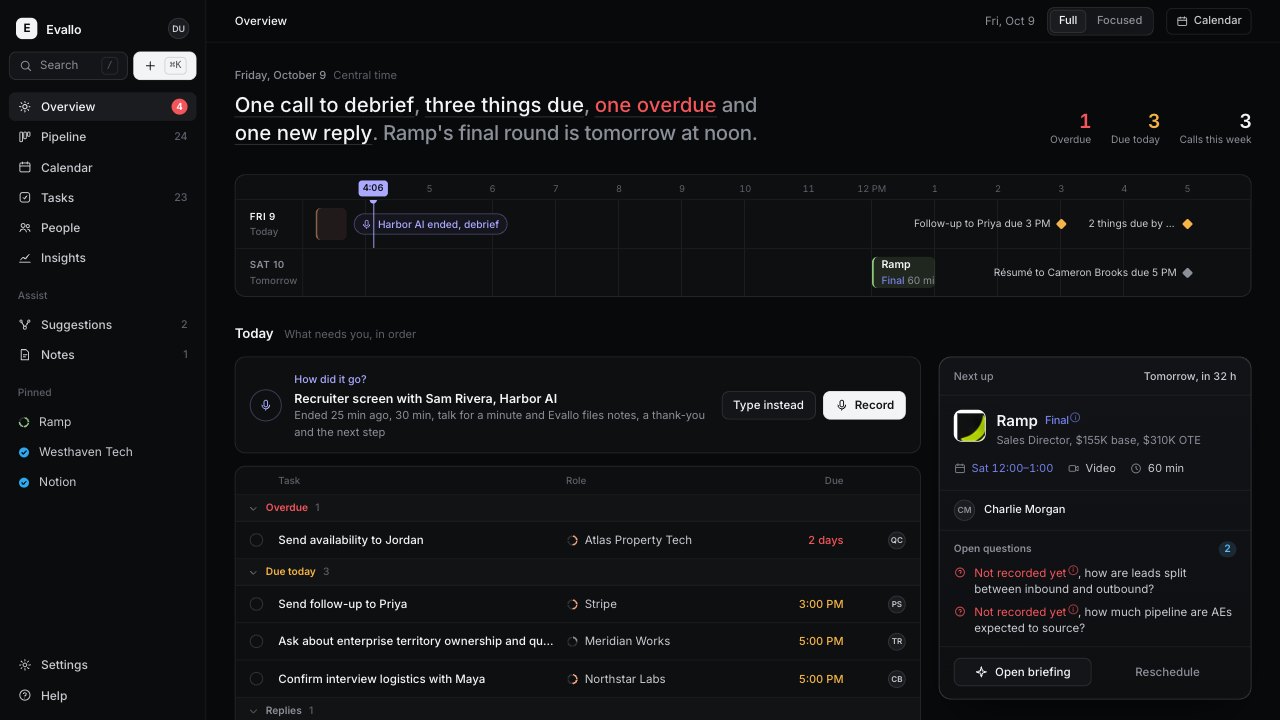This screenshot has height=720, width=1280.
Task: Check off Confirm interview logistics with Maya
Action: pos(256,679)
